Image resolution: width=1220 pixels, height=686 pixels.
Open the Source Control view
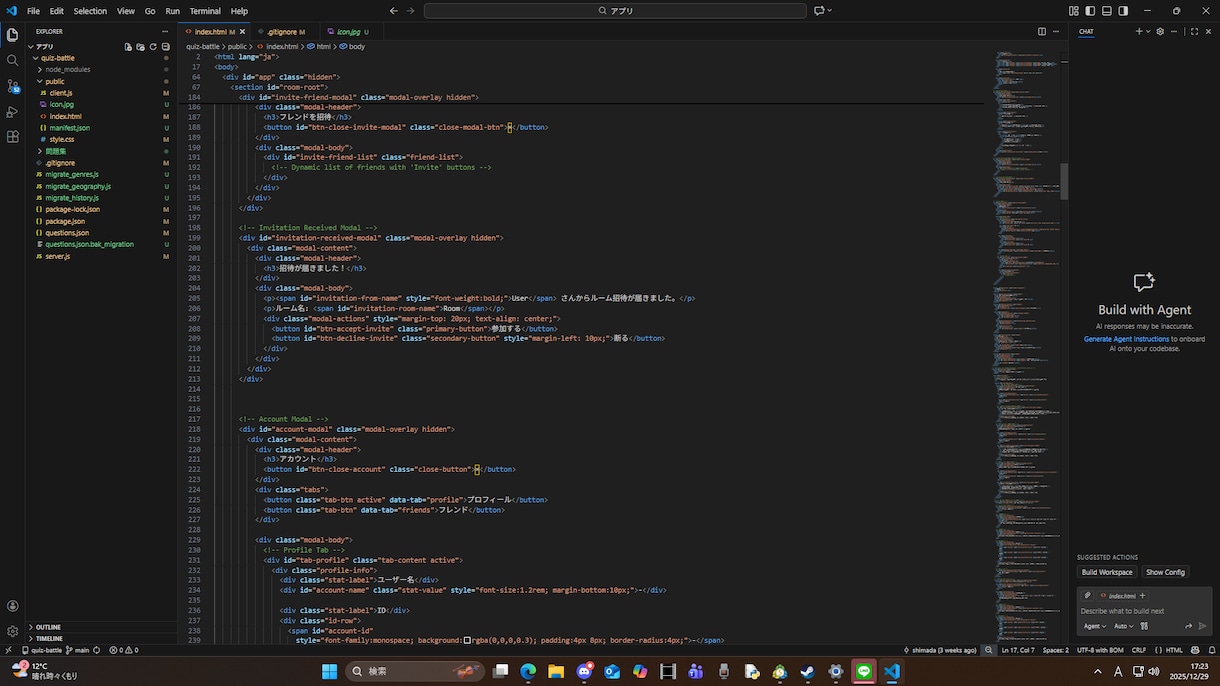13,86
